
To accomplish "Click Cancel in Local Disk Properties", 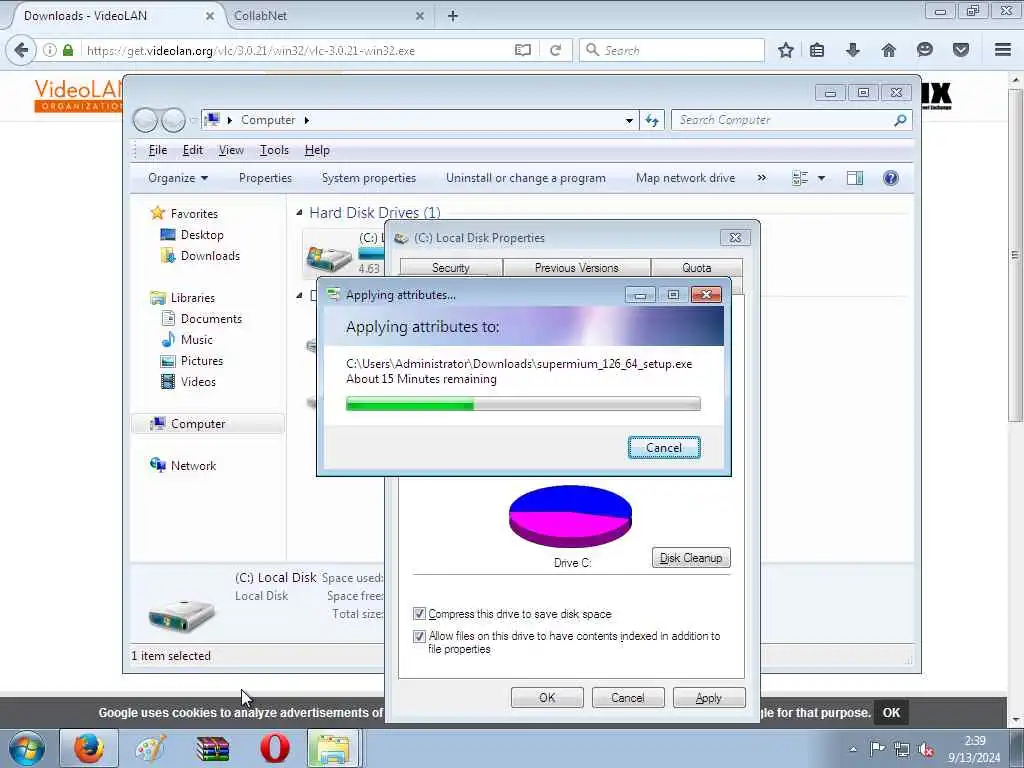I will click(x=628, y=697).
